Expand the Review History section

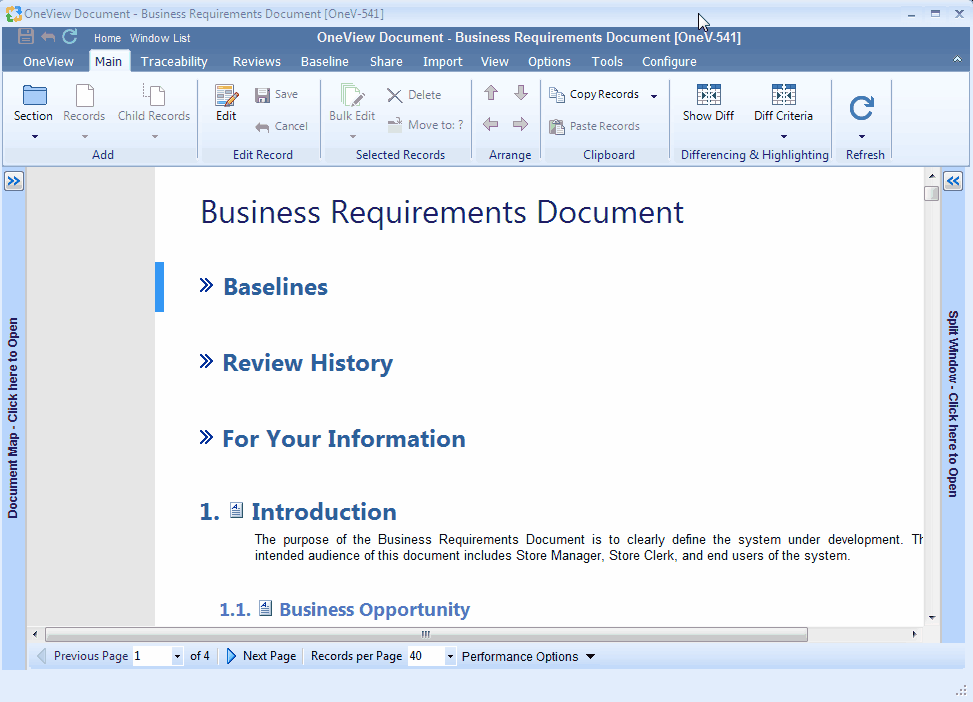(206, 361)
